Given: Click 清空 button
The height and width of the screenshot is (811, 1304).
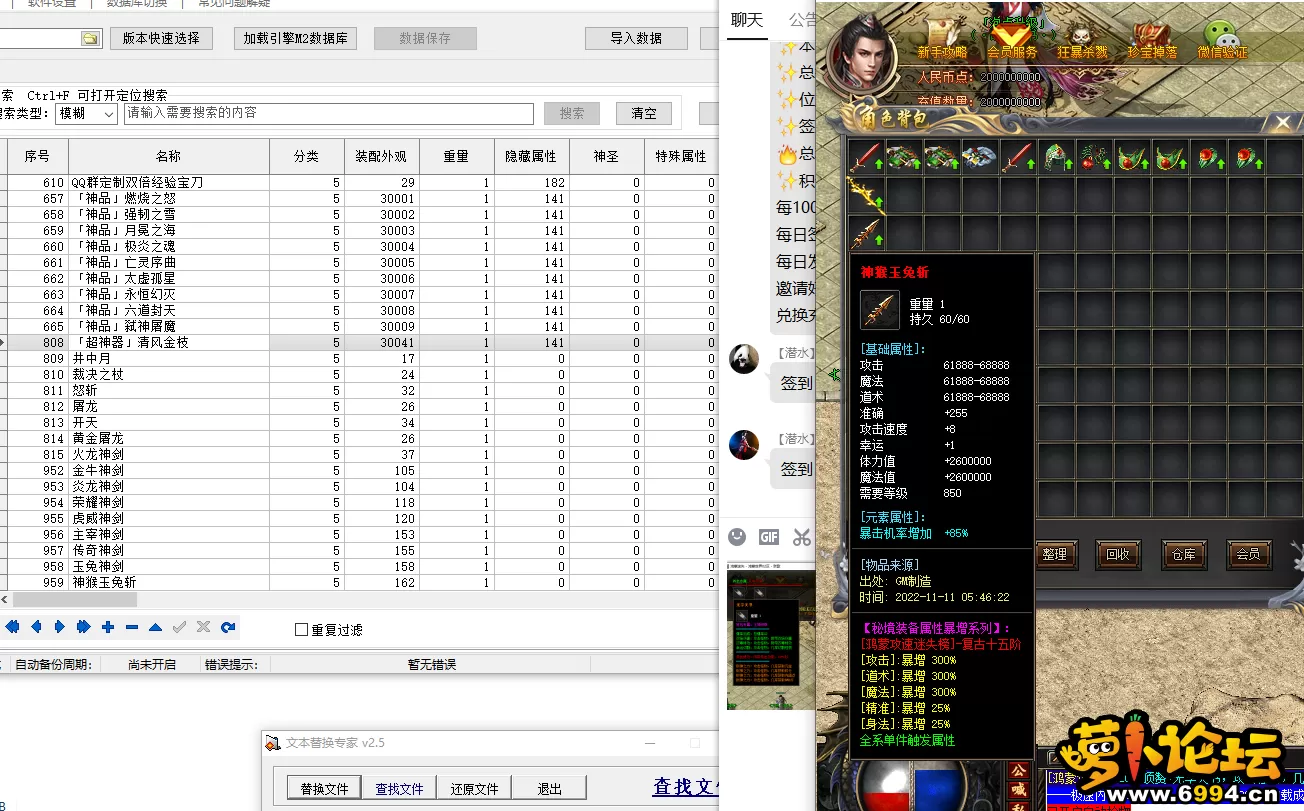Looking at the screenshot, I should coord(644,114).
